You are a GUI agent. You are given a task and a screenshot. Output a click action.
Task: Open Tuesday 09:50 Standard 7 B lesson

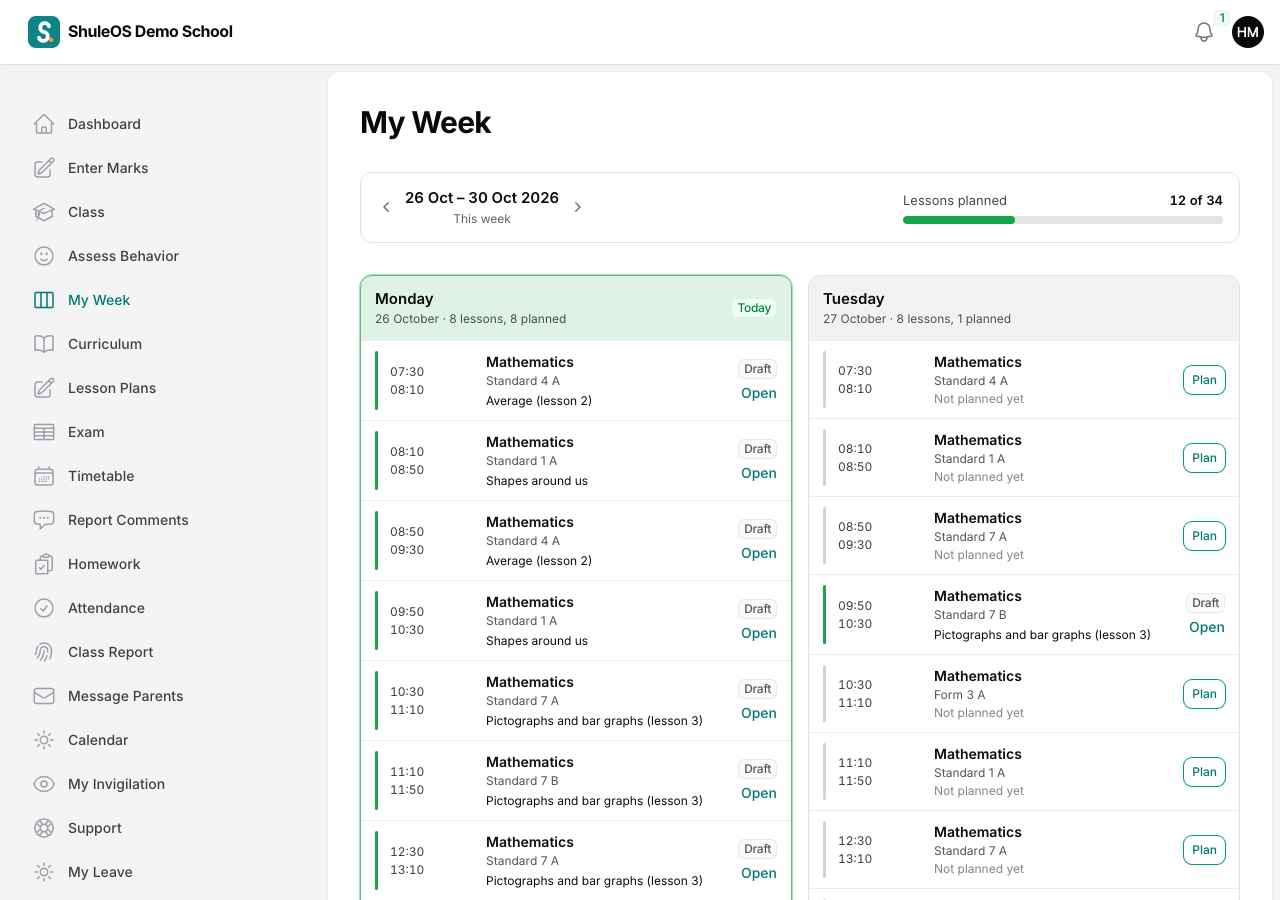coord(1206,627)
